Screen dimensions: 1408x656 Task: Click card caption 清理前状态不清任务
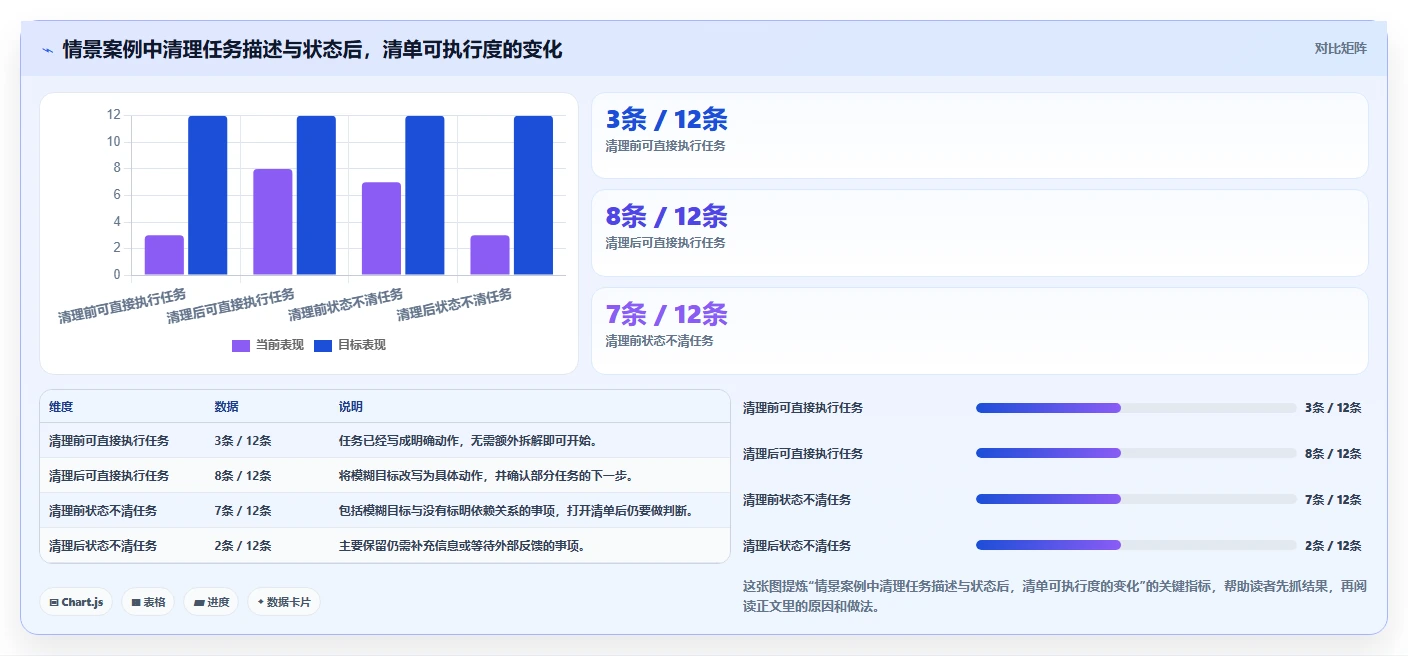[659, 341]
